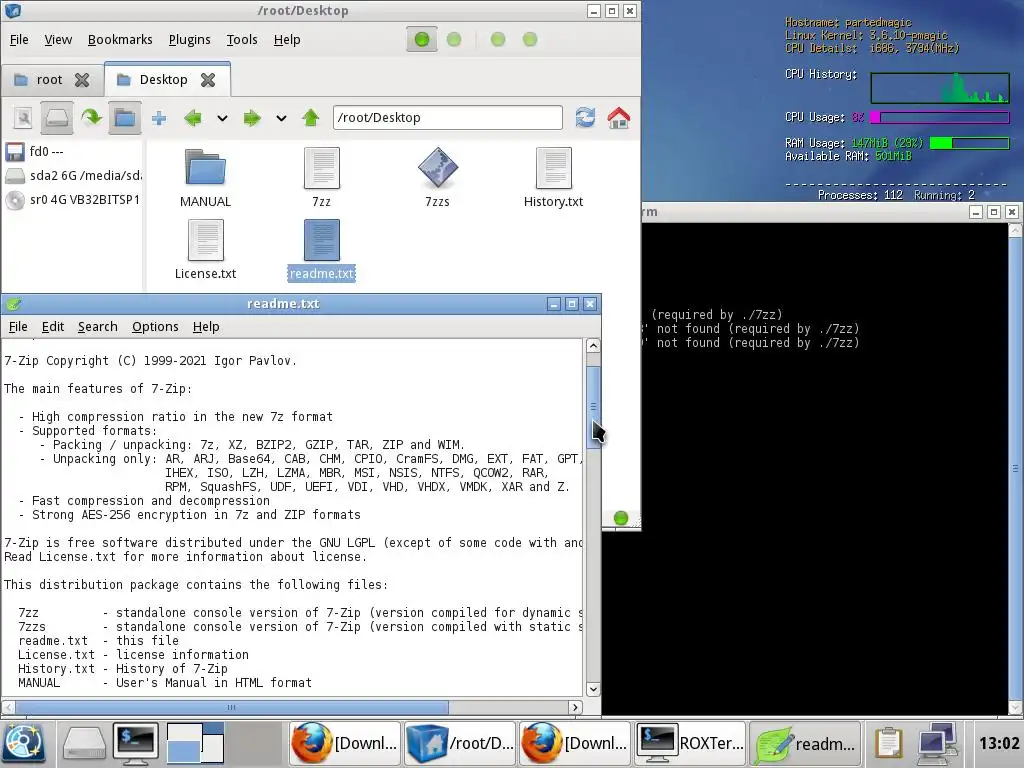This screenshot has height=768, width=1024.
Task: Select the License.txt file
Action: pos(205,249)
